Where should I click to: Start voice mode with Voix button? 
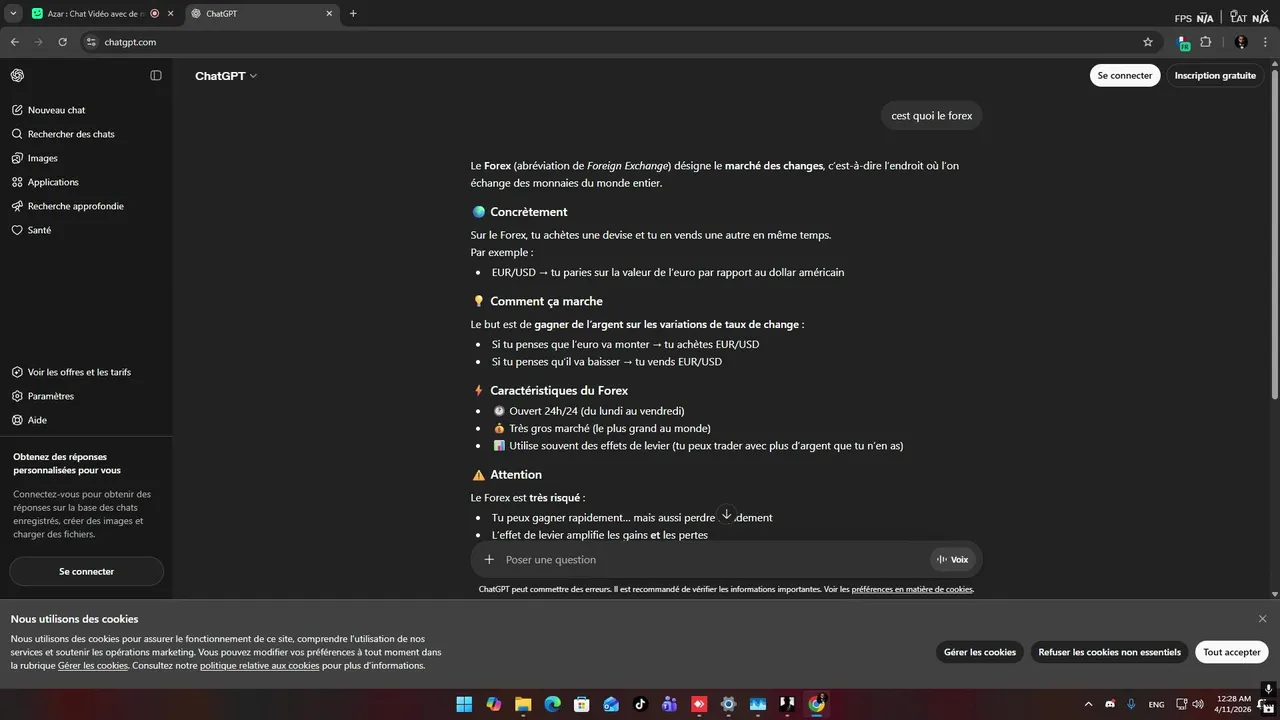[x=952, y=560]
